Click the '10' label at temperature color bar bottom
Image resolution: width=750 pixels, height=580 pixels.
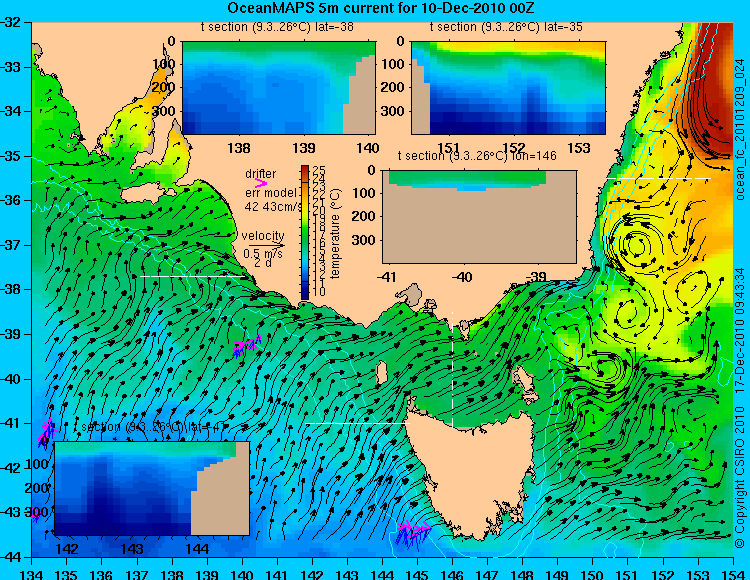(x=319, y=292)
